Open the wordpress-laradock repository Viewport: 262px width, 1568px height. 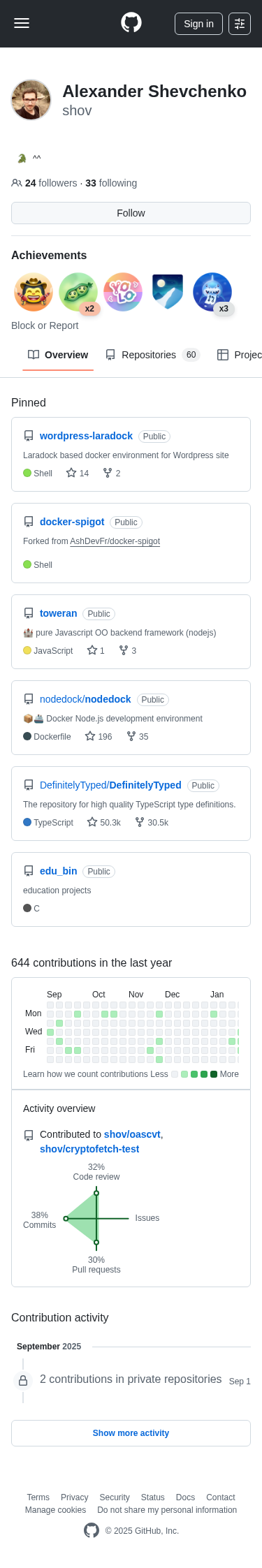click(x=86, y=436)
